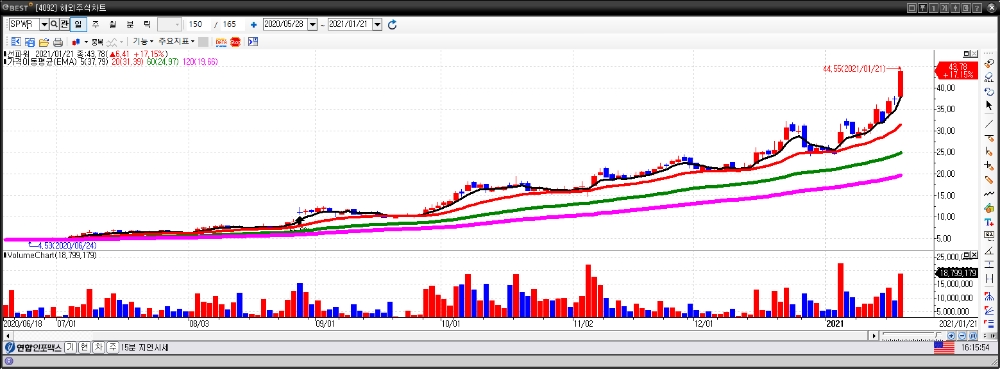Click the 주 button in status bar
The width and height of the screenshot is (1000, 369).
coord(112,348)
